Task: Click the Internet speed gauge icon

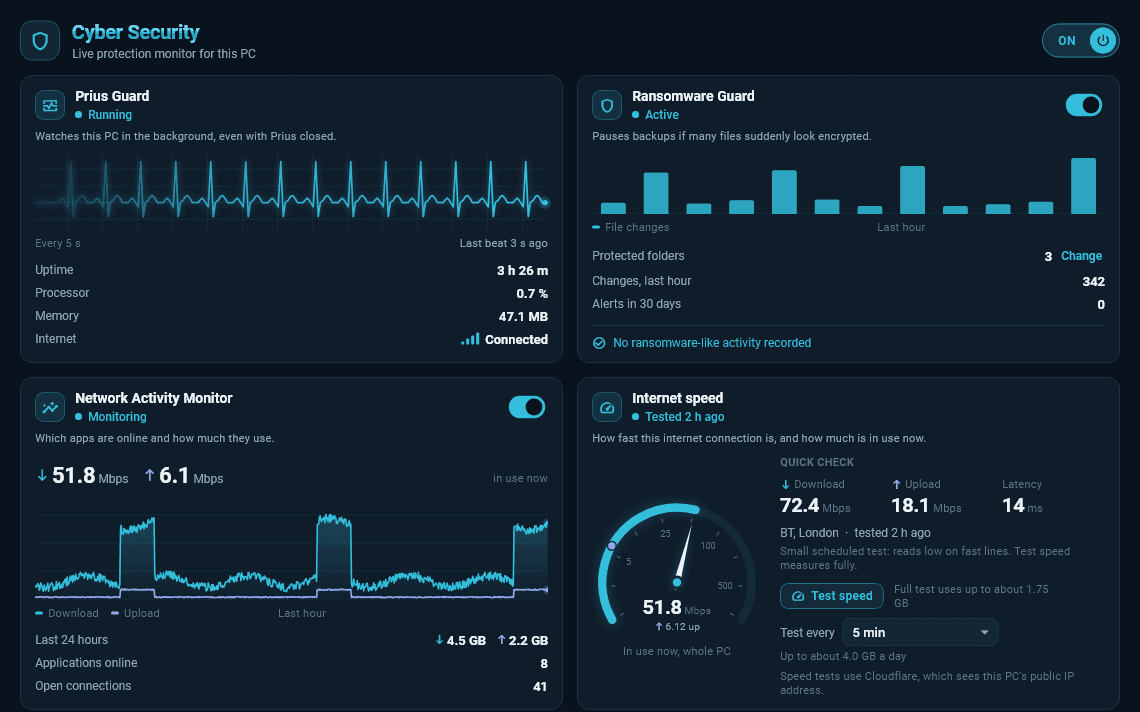Action: [607, 407]
